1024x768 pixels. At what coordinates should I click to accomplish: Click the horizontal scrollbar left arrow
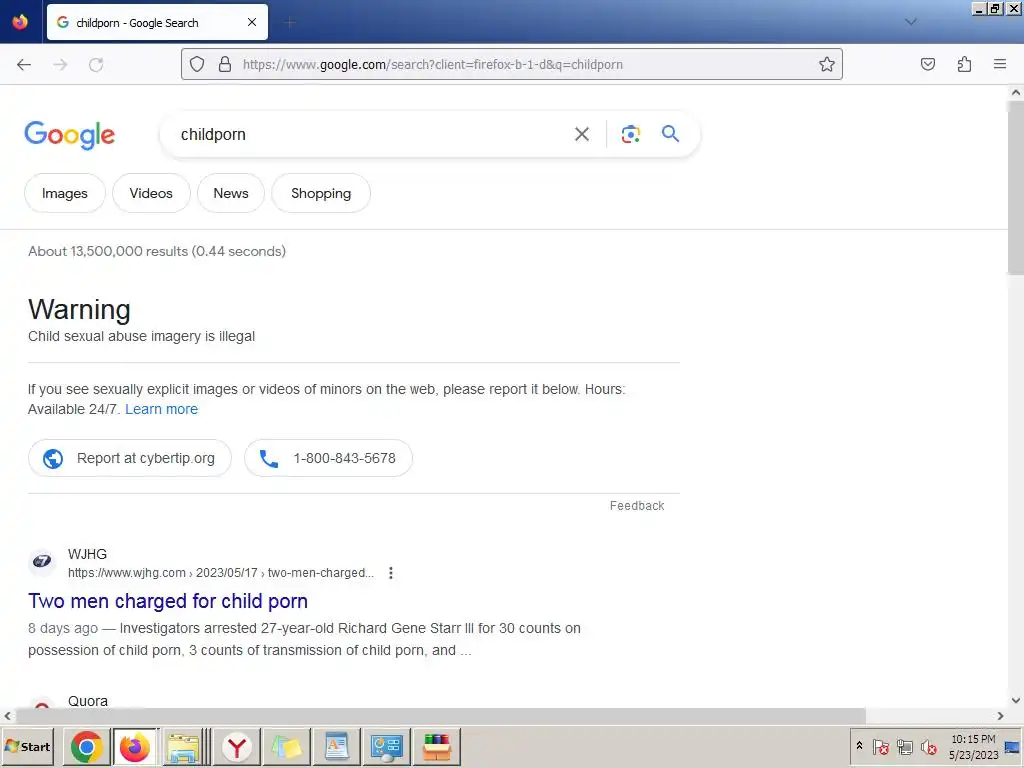7,716
